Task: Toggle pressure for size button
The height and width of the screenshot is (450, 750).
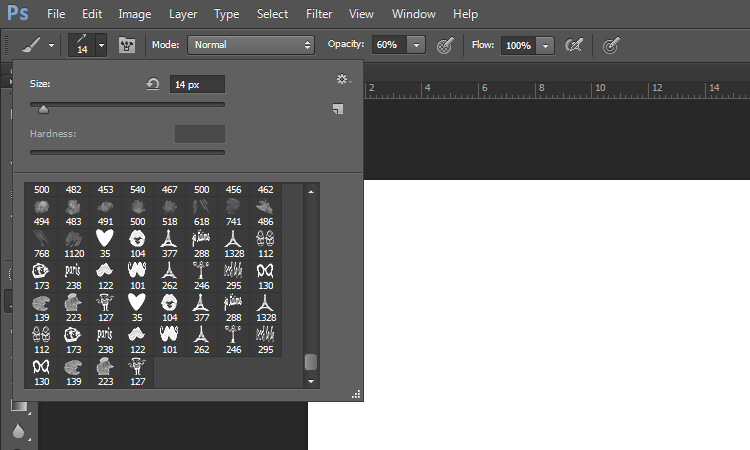Action: pos(611,45)
